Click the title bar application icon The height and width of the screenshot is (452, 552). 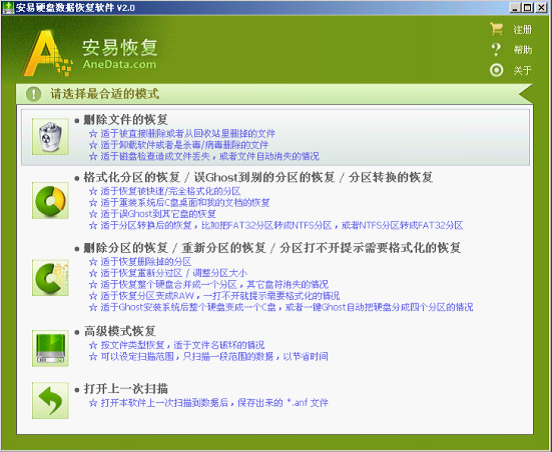(8, 7)
